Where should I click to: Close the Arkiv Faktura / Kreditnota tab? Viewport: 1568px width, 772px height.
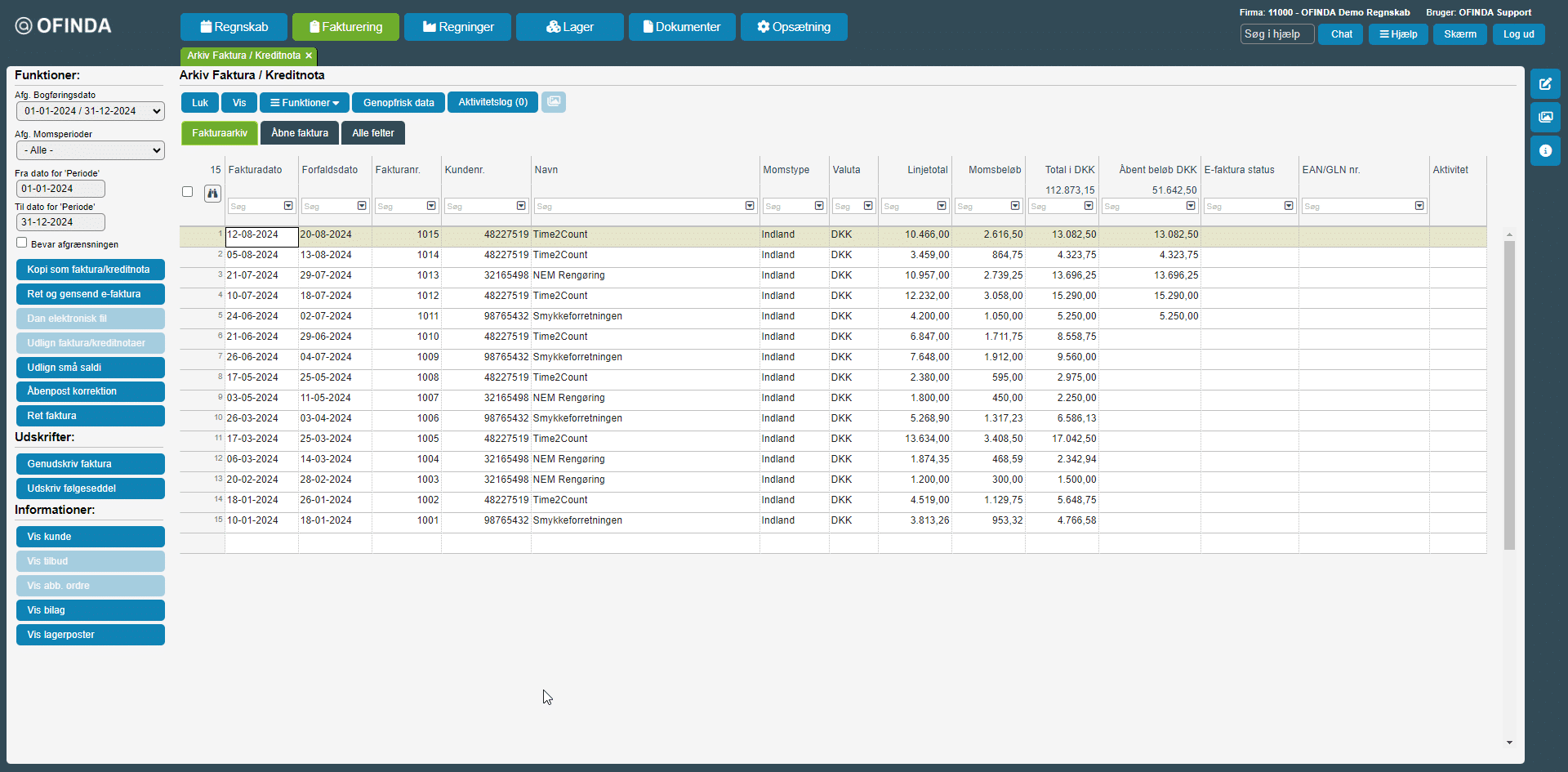pos(309,56)
